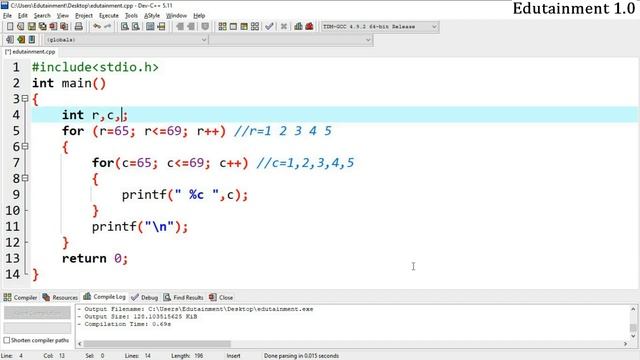Image resolution: width=640 pixels, height=360 pixels.
Task: Click the Run toolbar icon
Action: click(x=233, y=27)
